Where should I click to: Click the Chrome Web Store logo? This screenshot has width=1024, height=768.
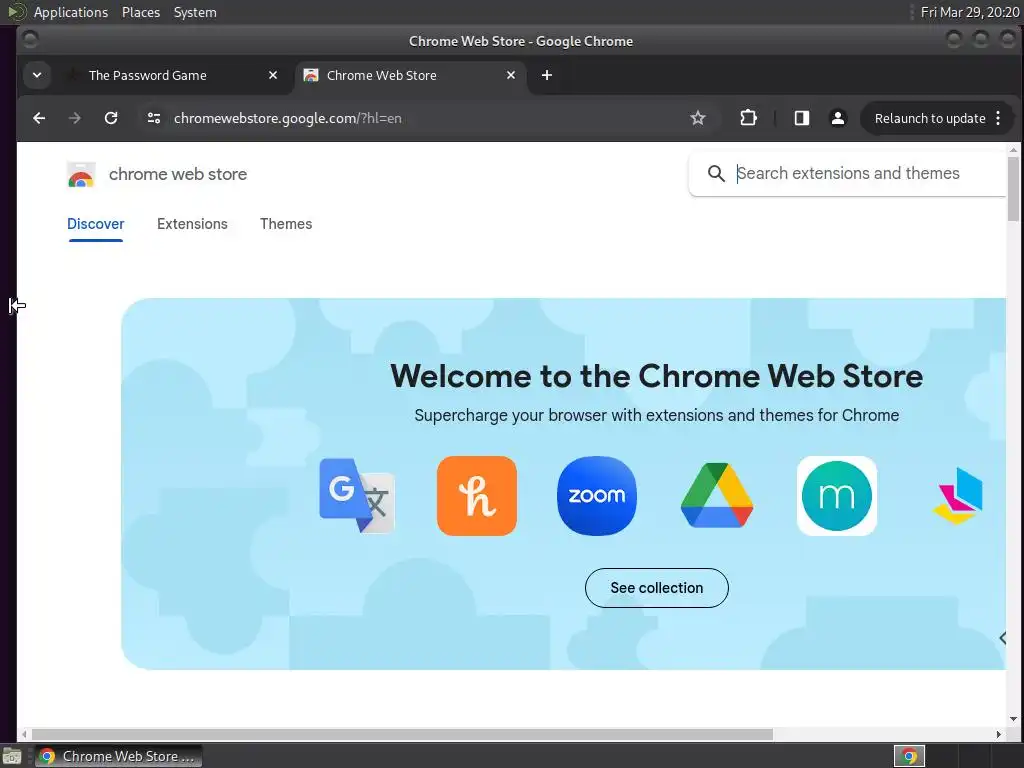click(81, 174)
